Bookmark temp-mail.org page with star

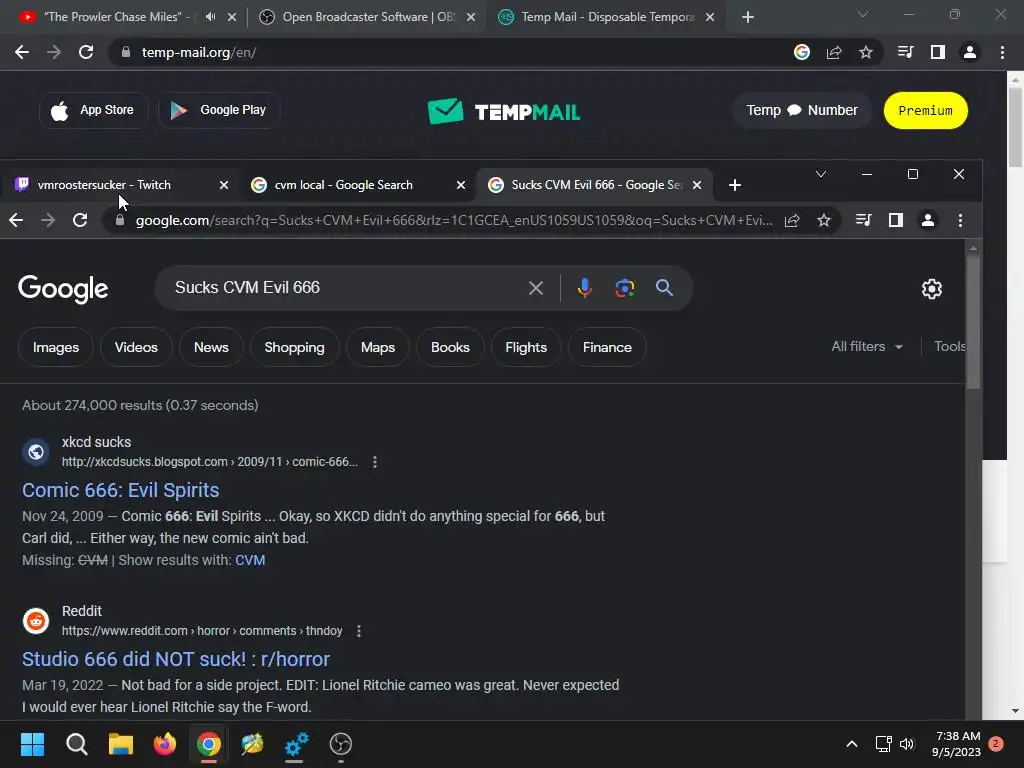point(866,52)
